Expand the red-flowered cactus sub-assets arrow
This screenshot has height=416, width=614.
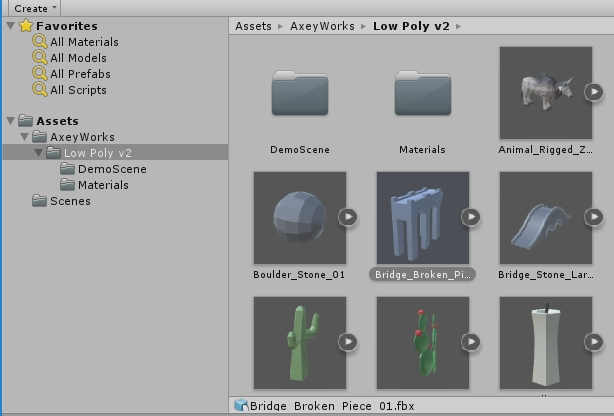[471, 342]
